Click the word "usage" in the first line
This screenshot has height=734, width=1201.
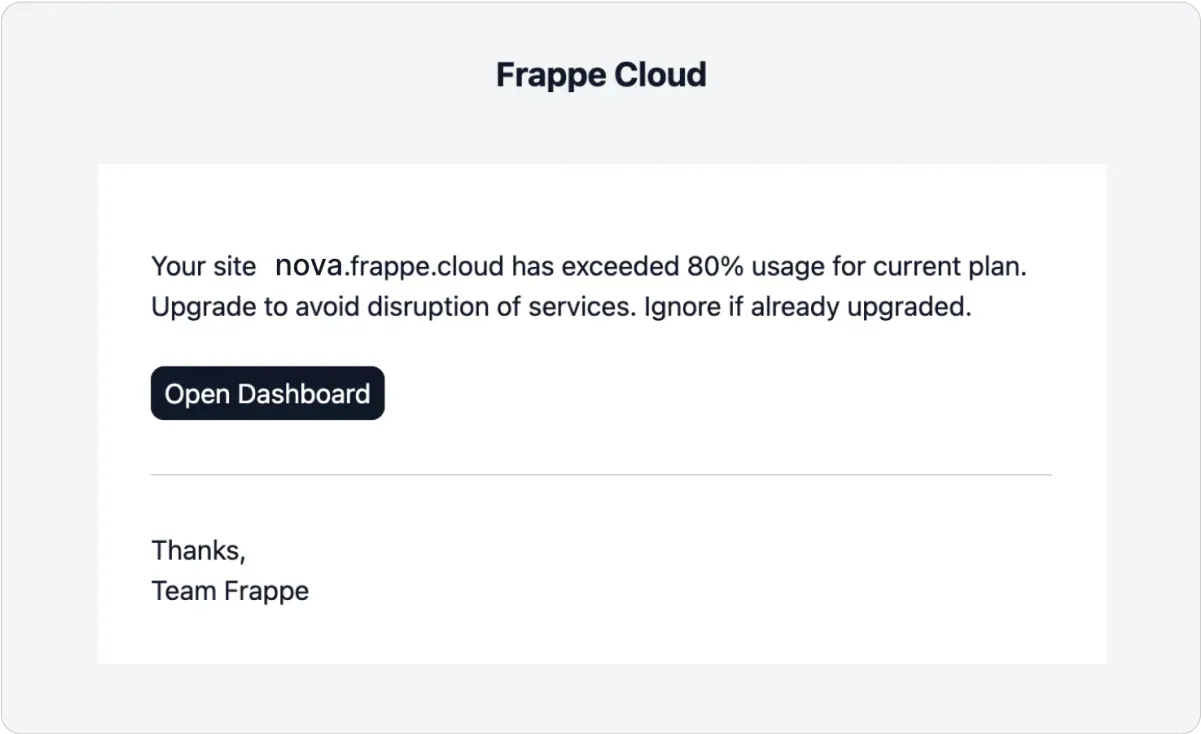click(x=787, y=267)
